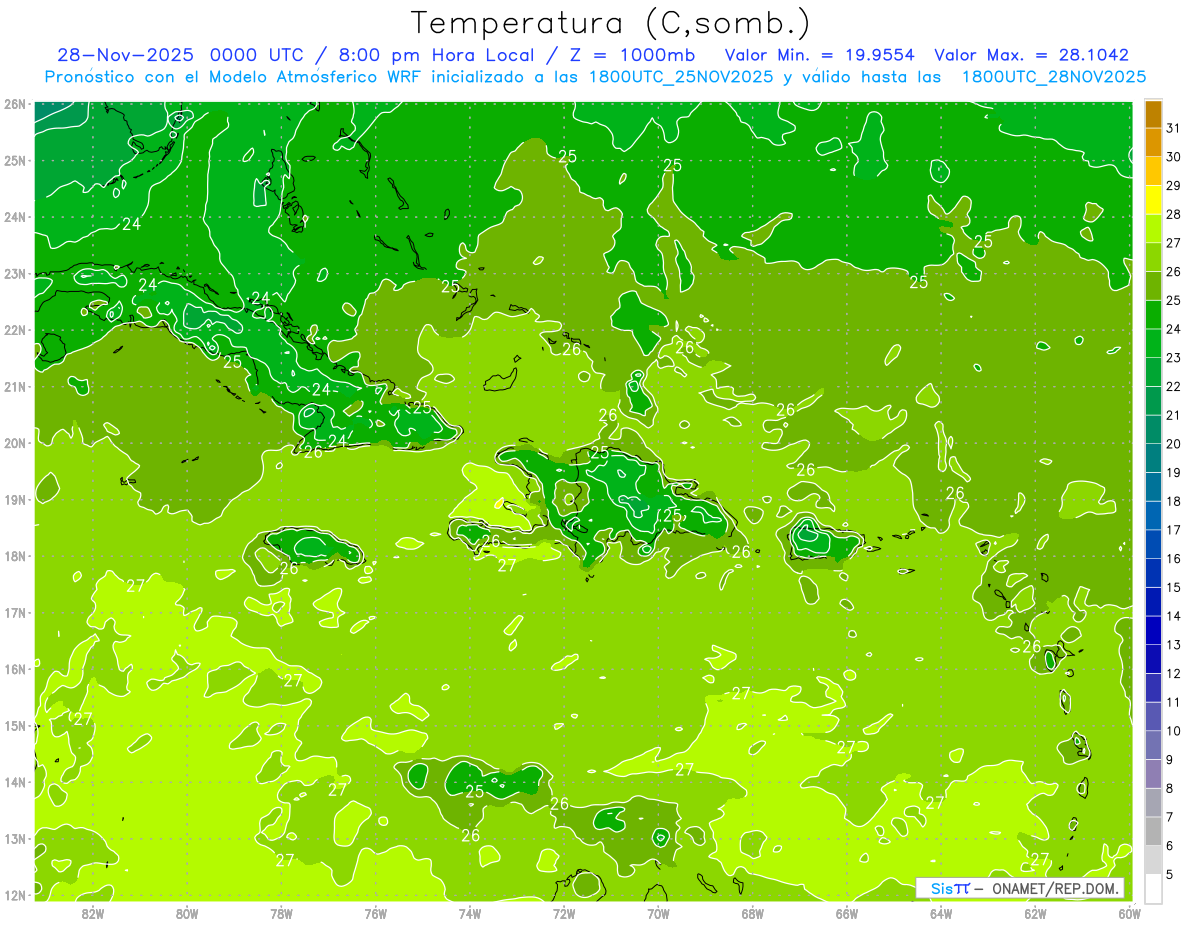This screenshot has width=1200, height=927.
Task: Click the 68W longitude axis label
Action: coord(753,913)
